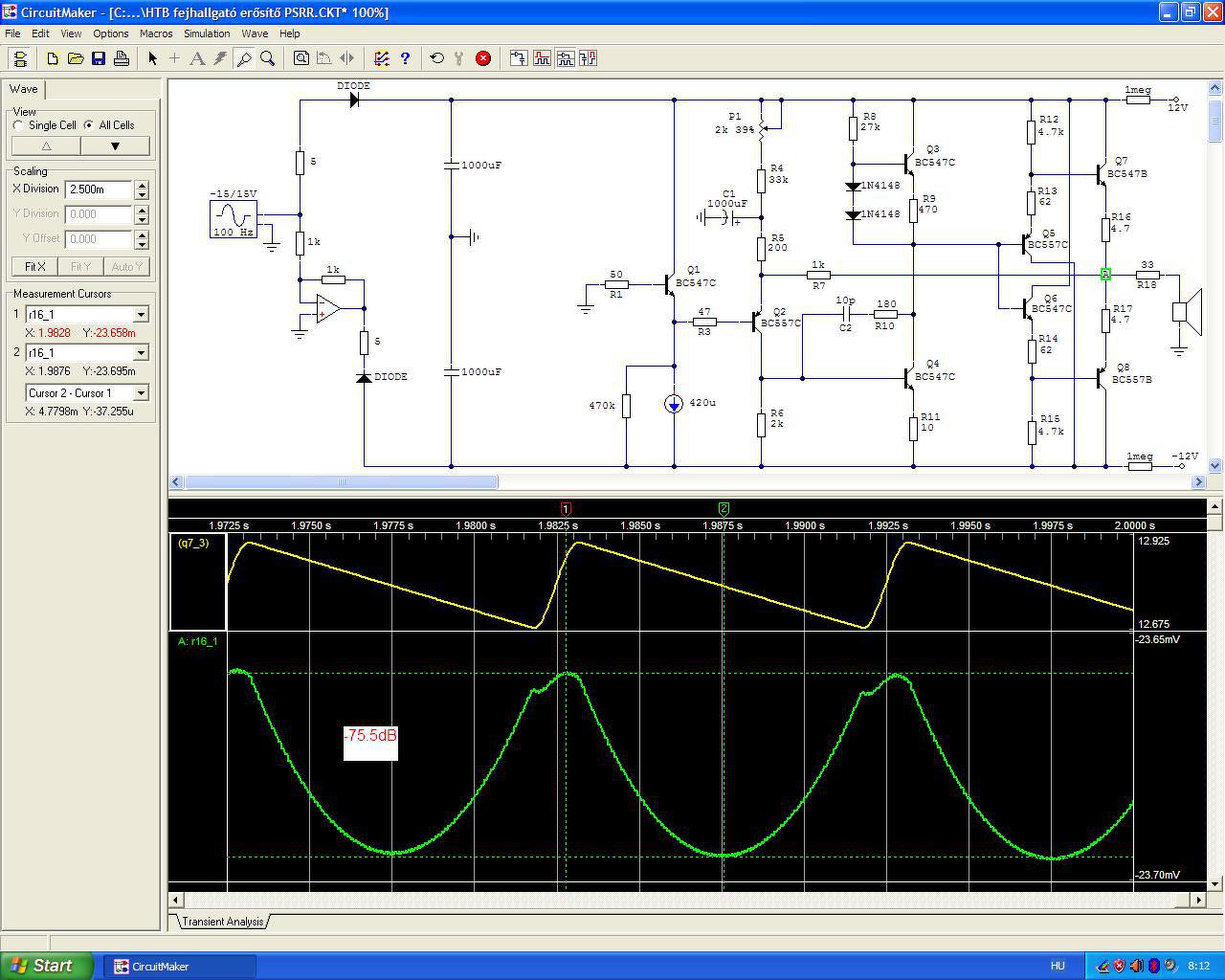
Task: Click the Y Offset spinner arrows
Action: pyautogui.click(x=142, y=239)
